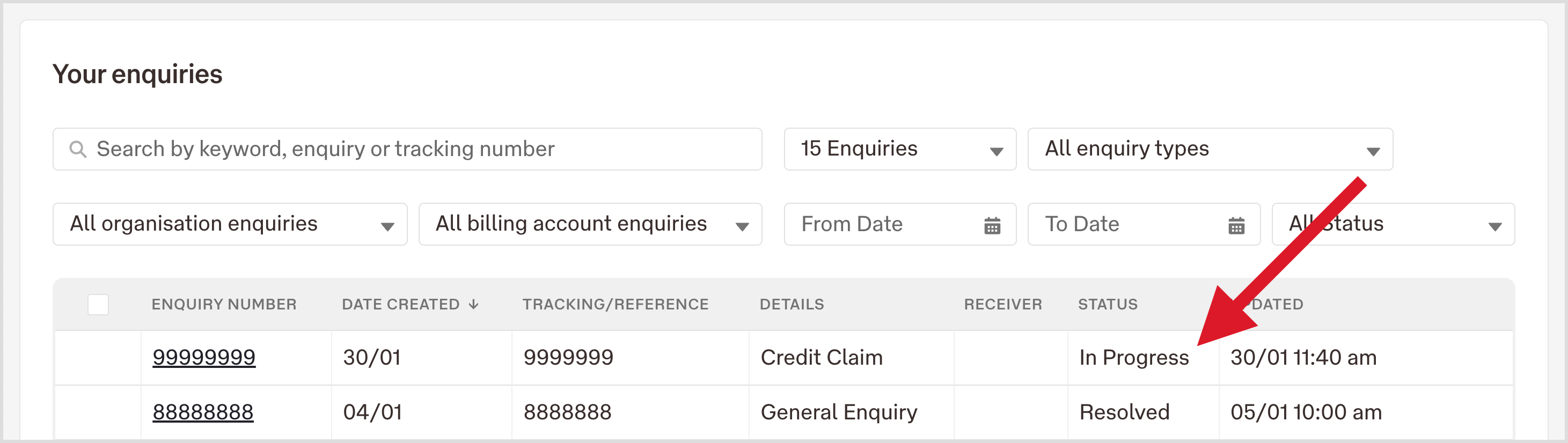Sort by Status column header
The height and width of the screenshot is (443, 1568).
[x=1107, y=304]
